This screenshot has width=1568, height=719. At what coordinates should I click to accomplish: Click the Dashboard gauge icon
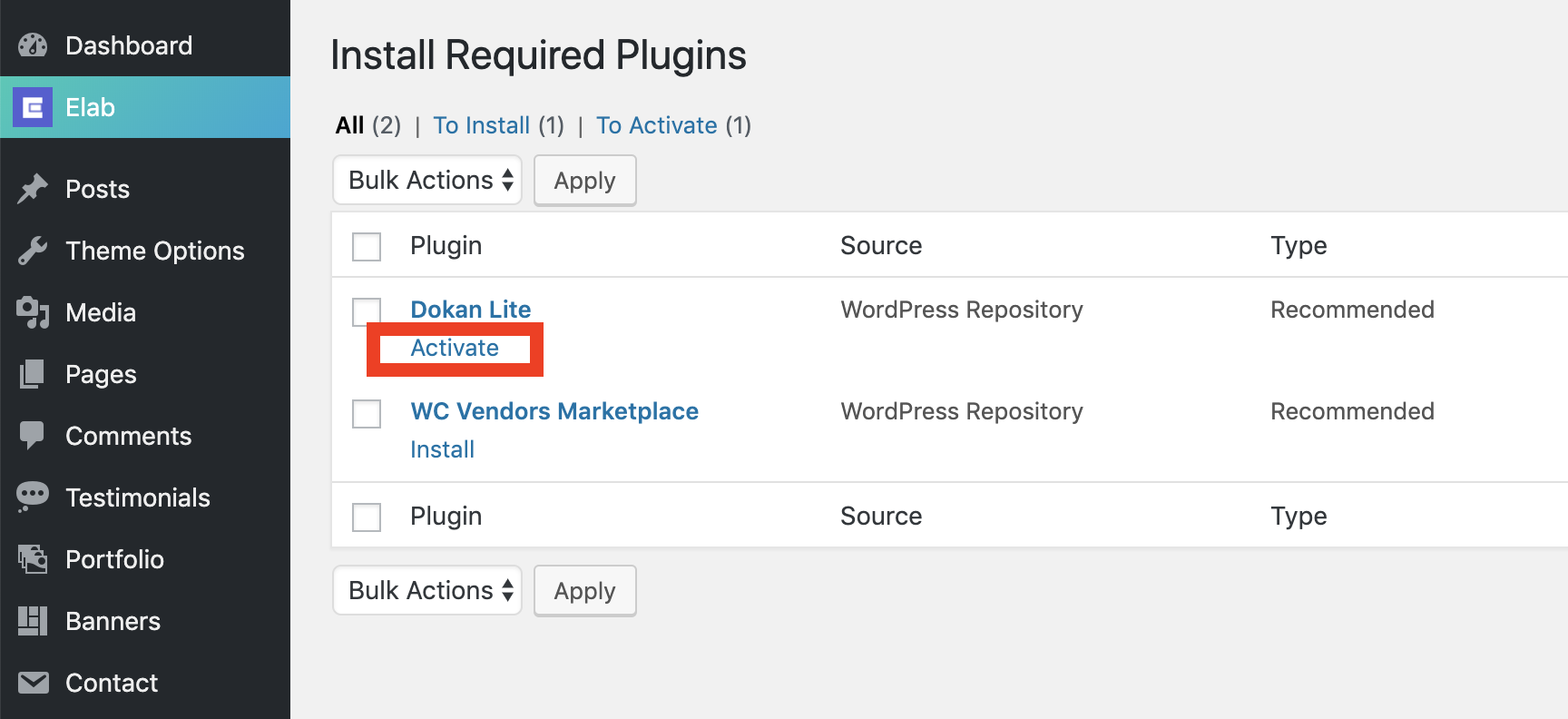click(33, 45)
